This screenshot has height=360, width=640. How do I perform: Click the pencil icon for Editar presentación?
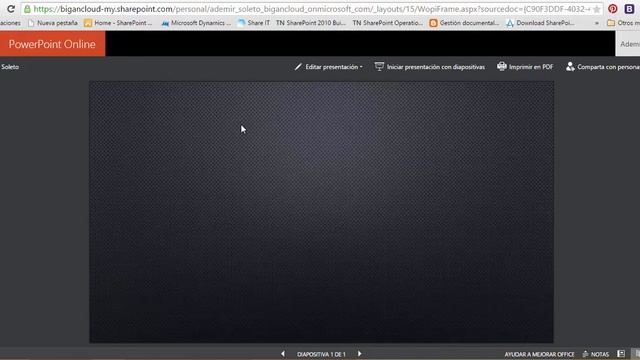point(298,67)
